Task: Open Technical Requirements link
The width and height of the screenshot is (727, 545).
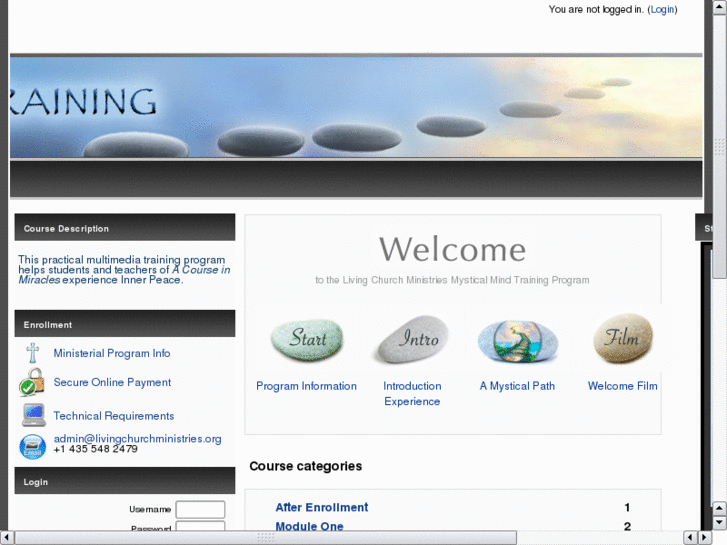Action: [x=114, y=416]
